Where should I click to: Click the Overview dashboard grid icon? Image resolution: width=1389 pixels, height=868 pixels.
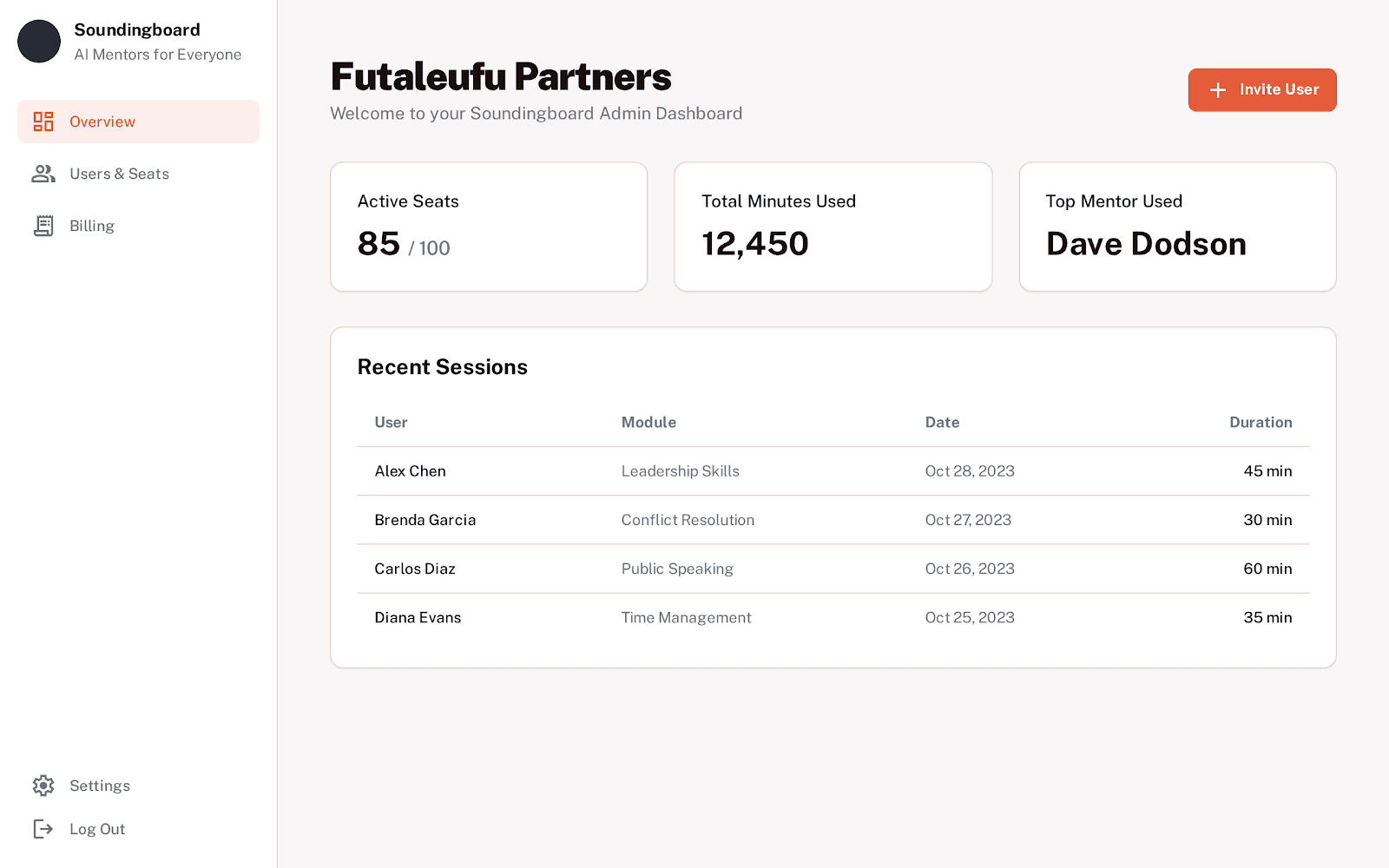pos(43,122)
